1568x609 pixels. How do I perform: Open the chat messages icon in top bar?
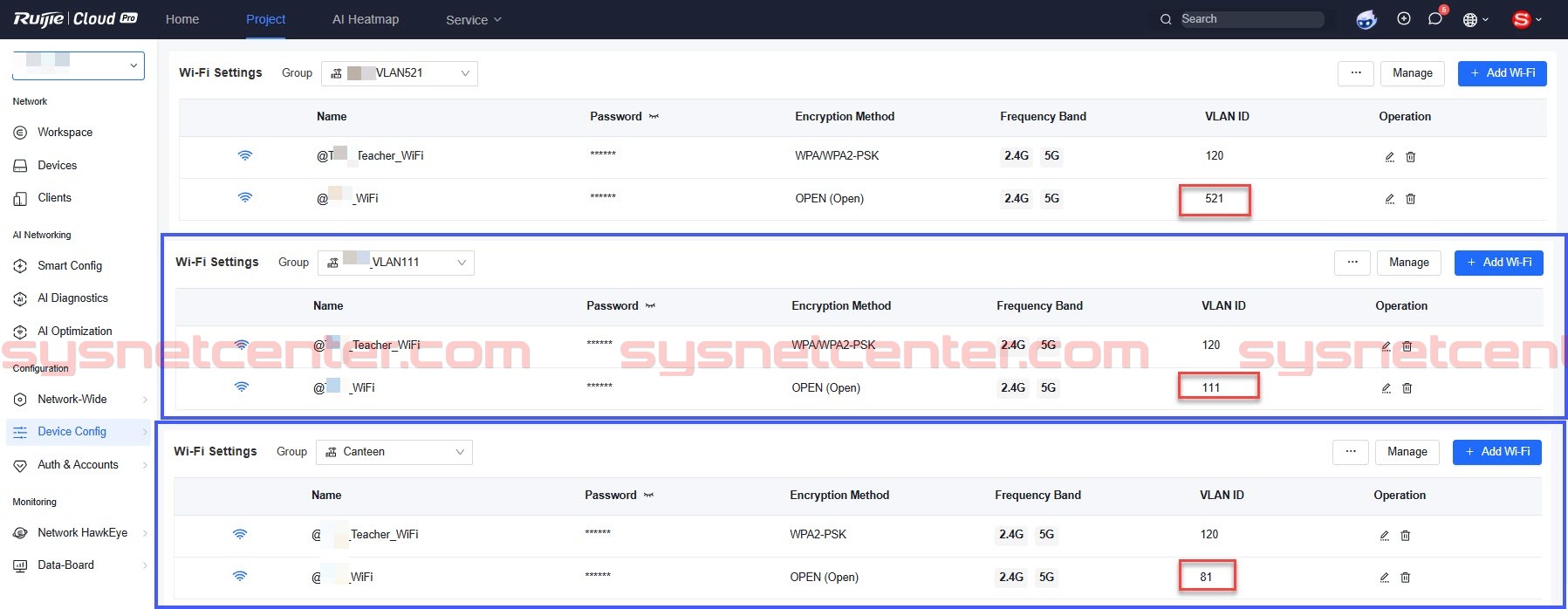click(1434, 19)
